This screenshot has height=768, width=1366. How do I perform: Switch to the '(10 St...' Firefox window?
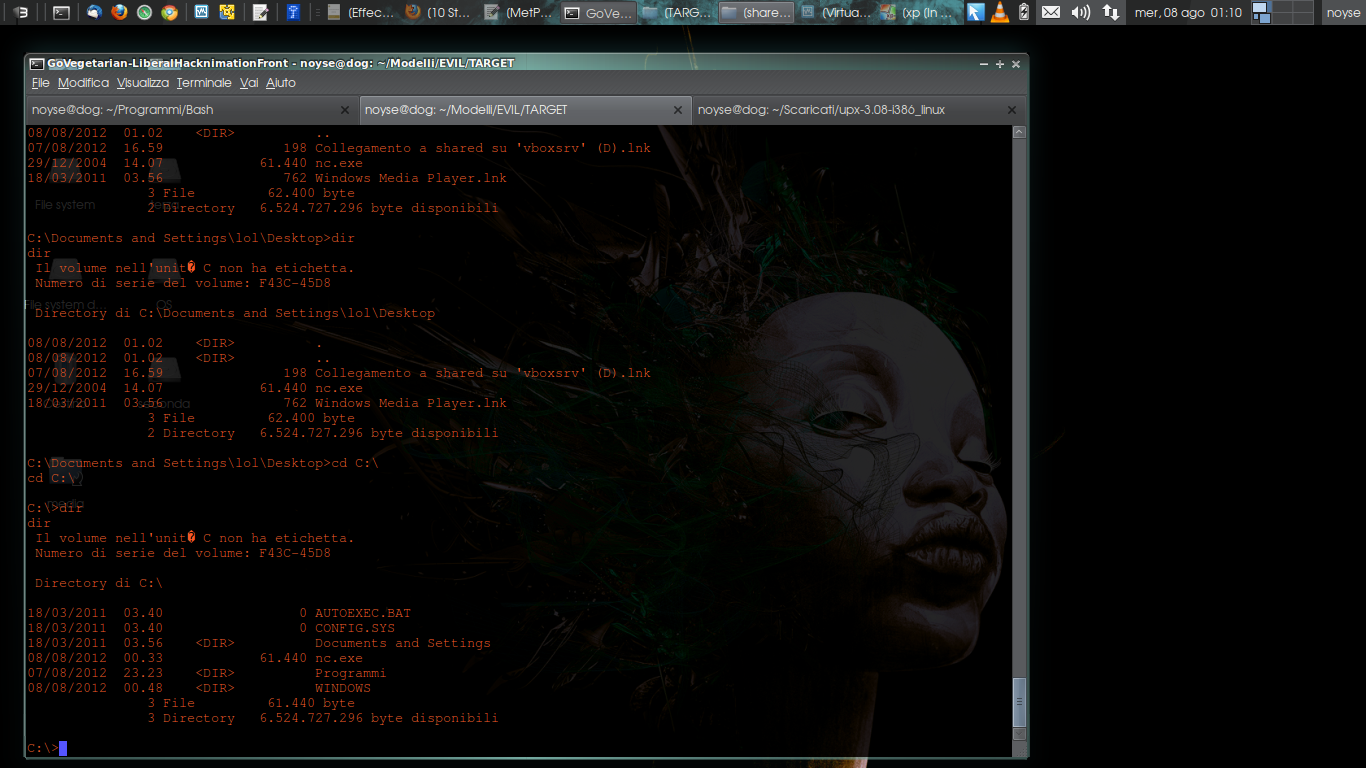point(440,13)
